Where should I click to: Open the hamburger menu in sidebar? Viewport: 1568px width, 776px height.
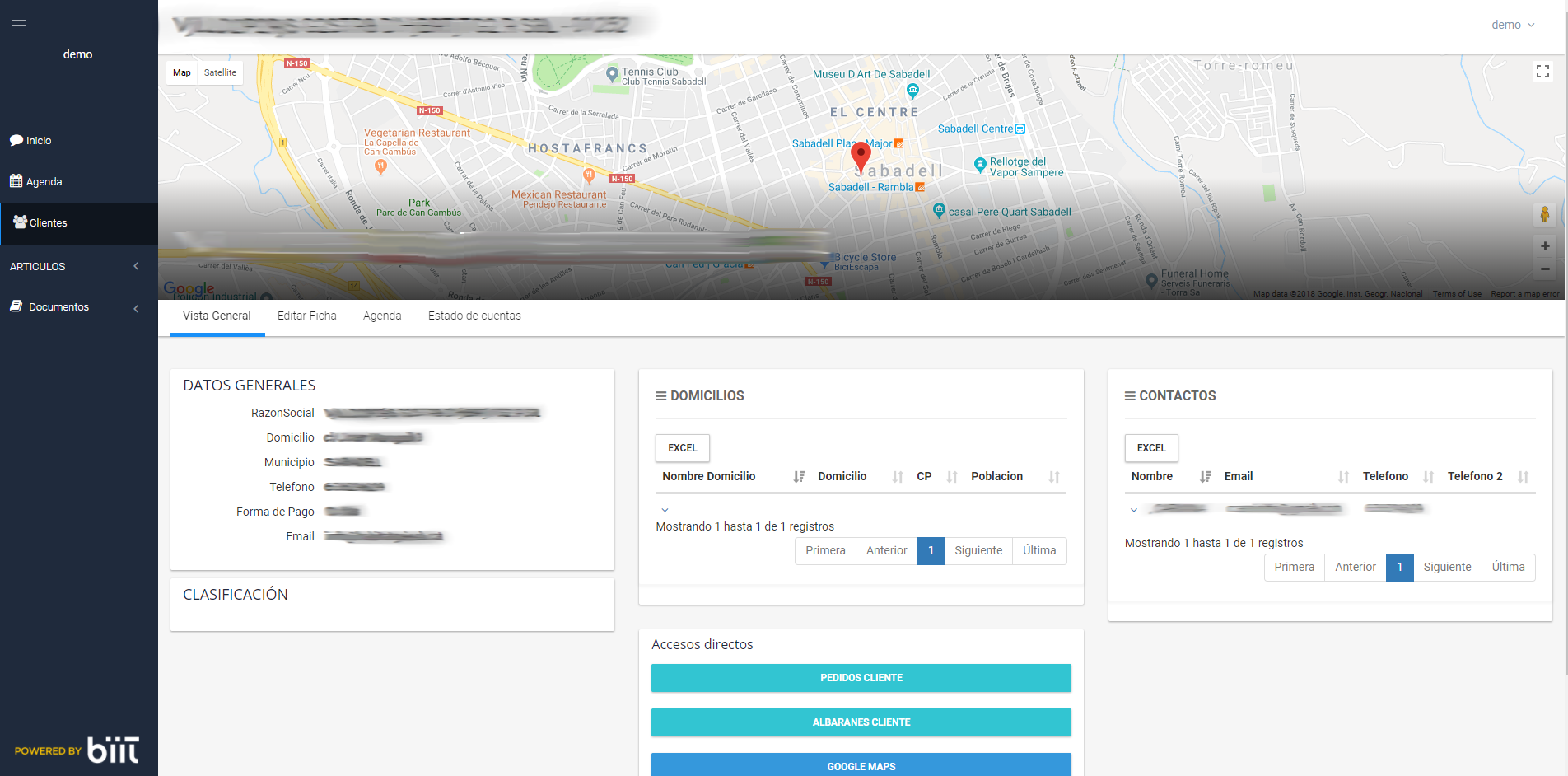coord(18,26)
